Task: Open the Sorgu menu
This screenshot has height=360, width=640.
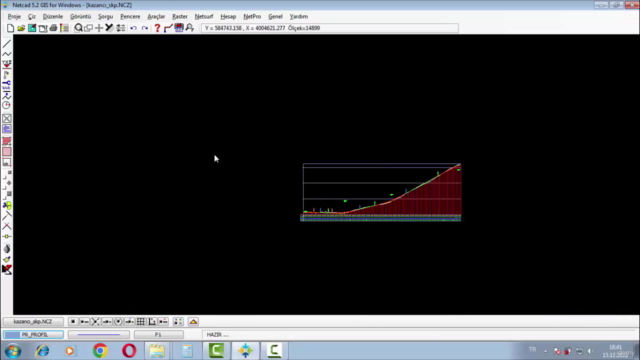Action: pyautogui.click(x=105, y=16)
